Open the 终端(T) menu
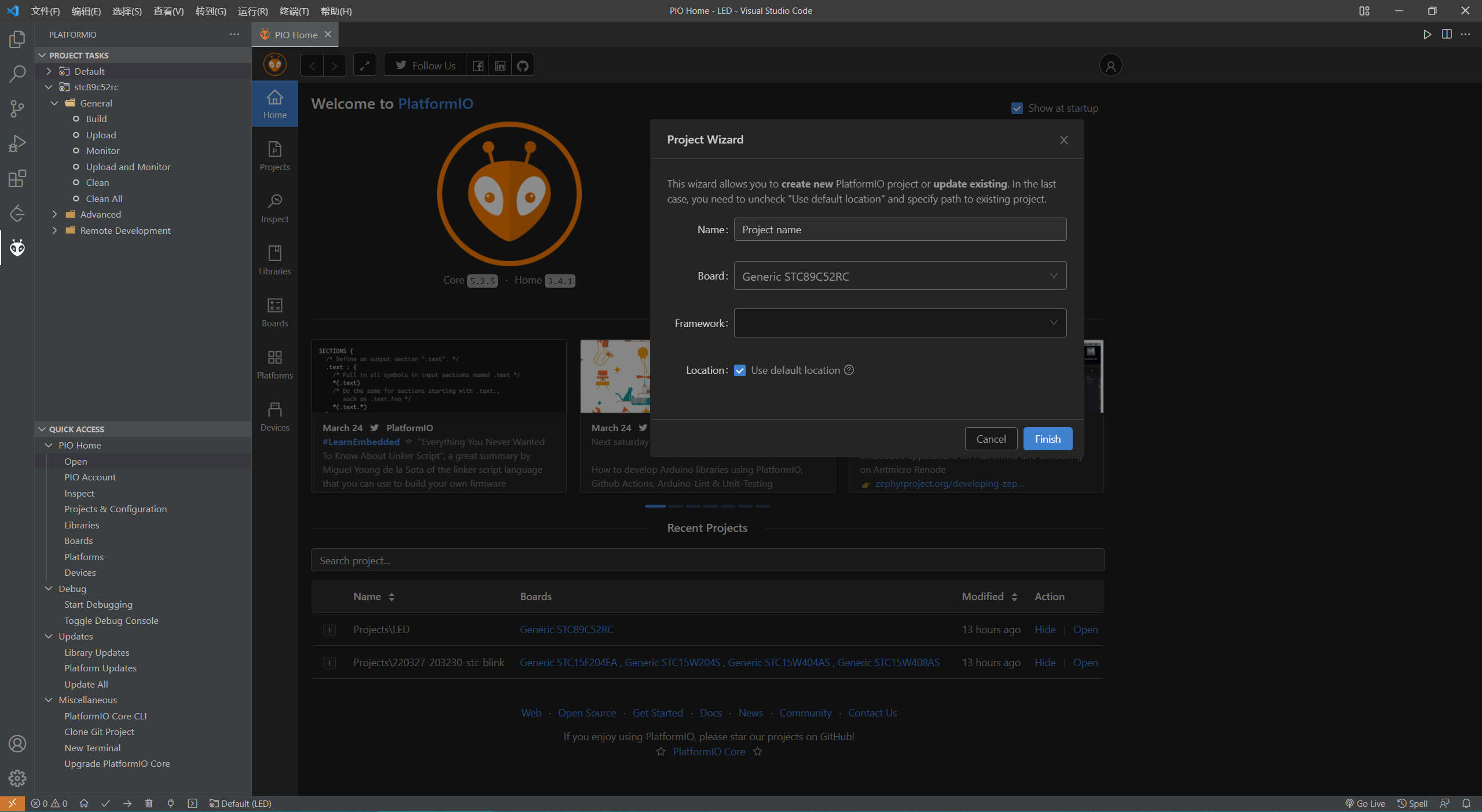 (x=294, y=11)
